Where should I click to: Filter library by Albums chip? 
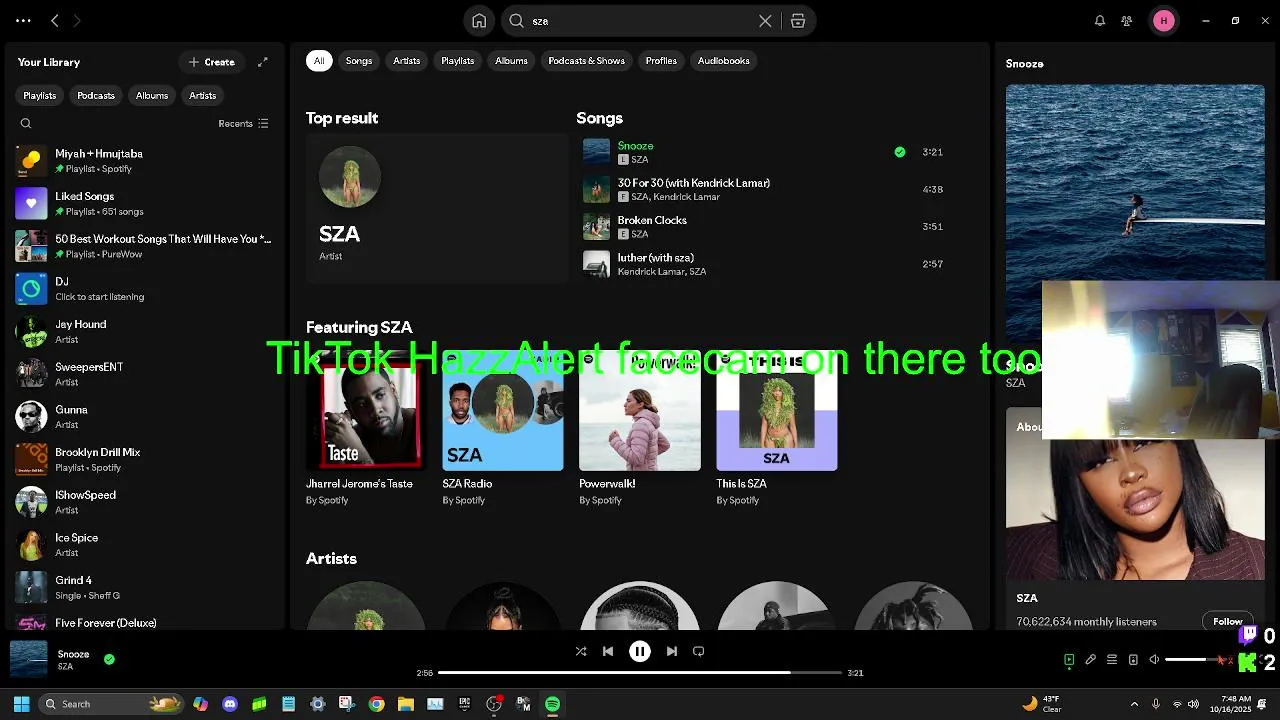[x=152, y=96]
